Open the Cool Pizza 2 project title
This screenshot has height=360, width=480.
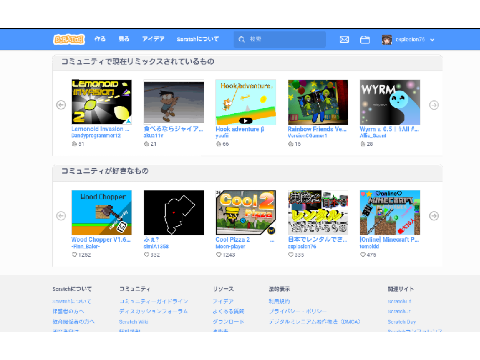tap(233, 240)
